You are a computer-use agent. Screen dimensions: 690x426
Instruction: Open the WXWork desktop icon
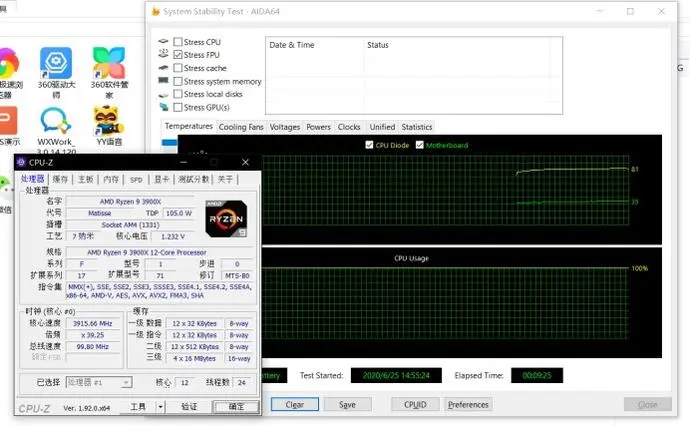55,130
